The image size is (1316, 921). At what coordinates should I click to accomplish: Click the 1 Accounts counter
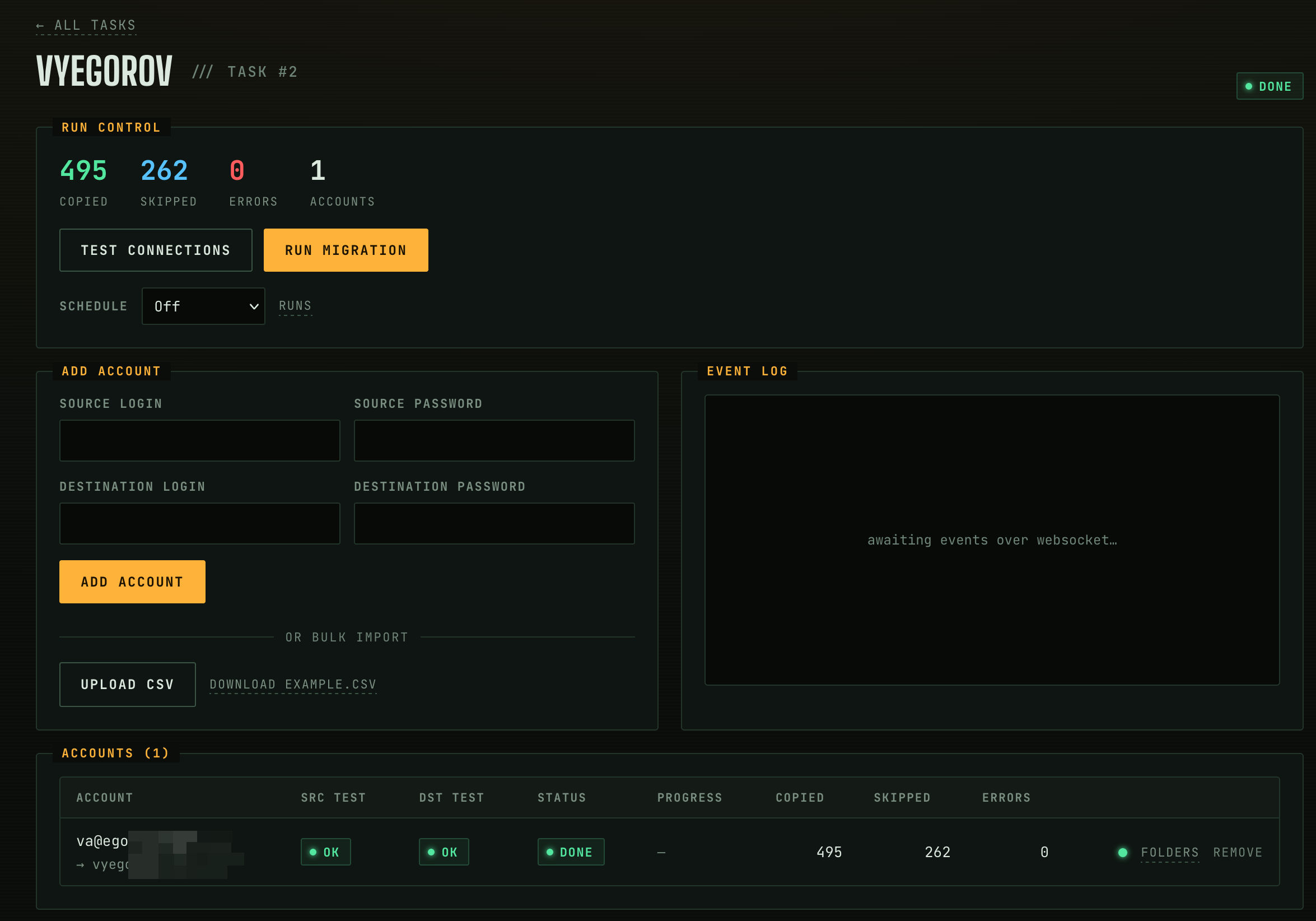(x=342, y=182)
